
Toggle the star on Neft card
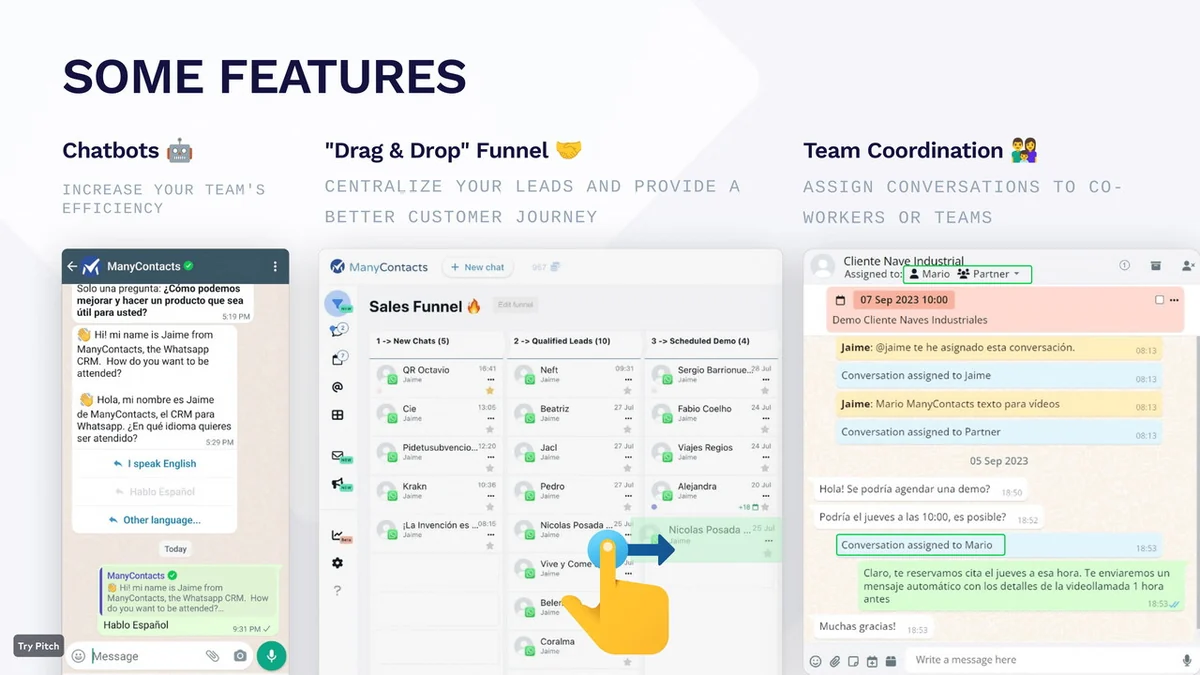coord(628,390)
